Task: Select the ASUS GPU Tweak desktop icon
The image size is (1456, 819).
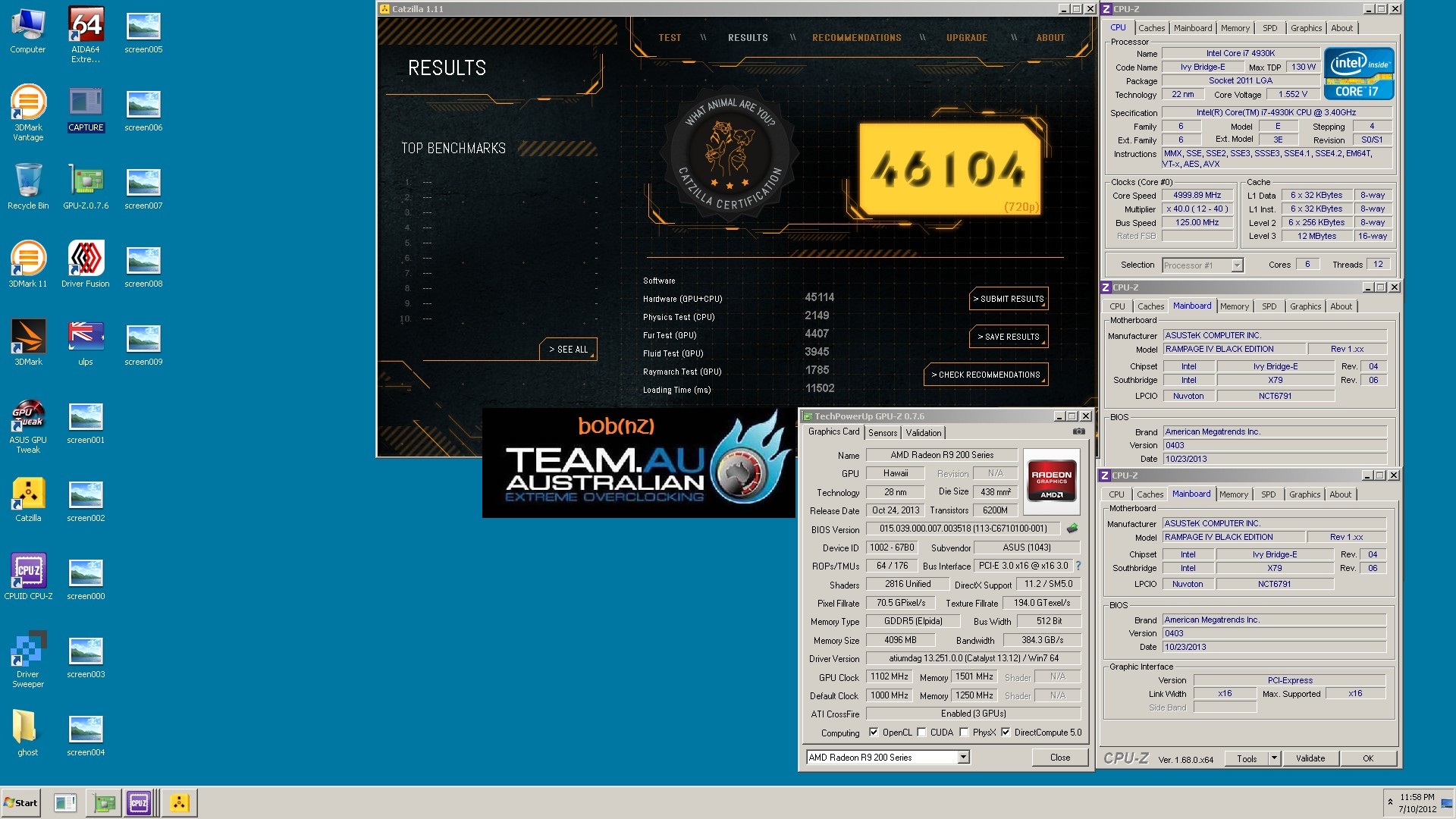Action: pyautogui.click(x=28, y=425)
